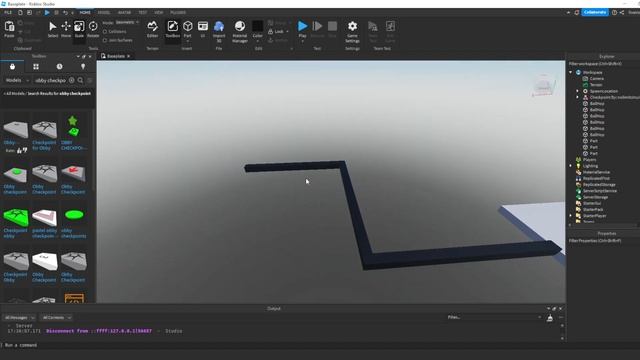
Task: Select the green oval obby checkpoints thumbnail
Action: (74, 215)
